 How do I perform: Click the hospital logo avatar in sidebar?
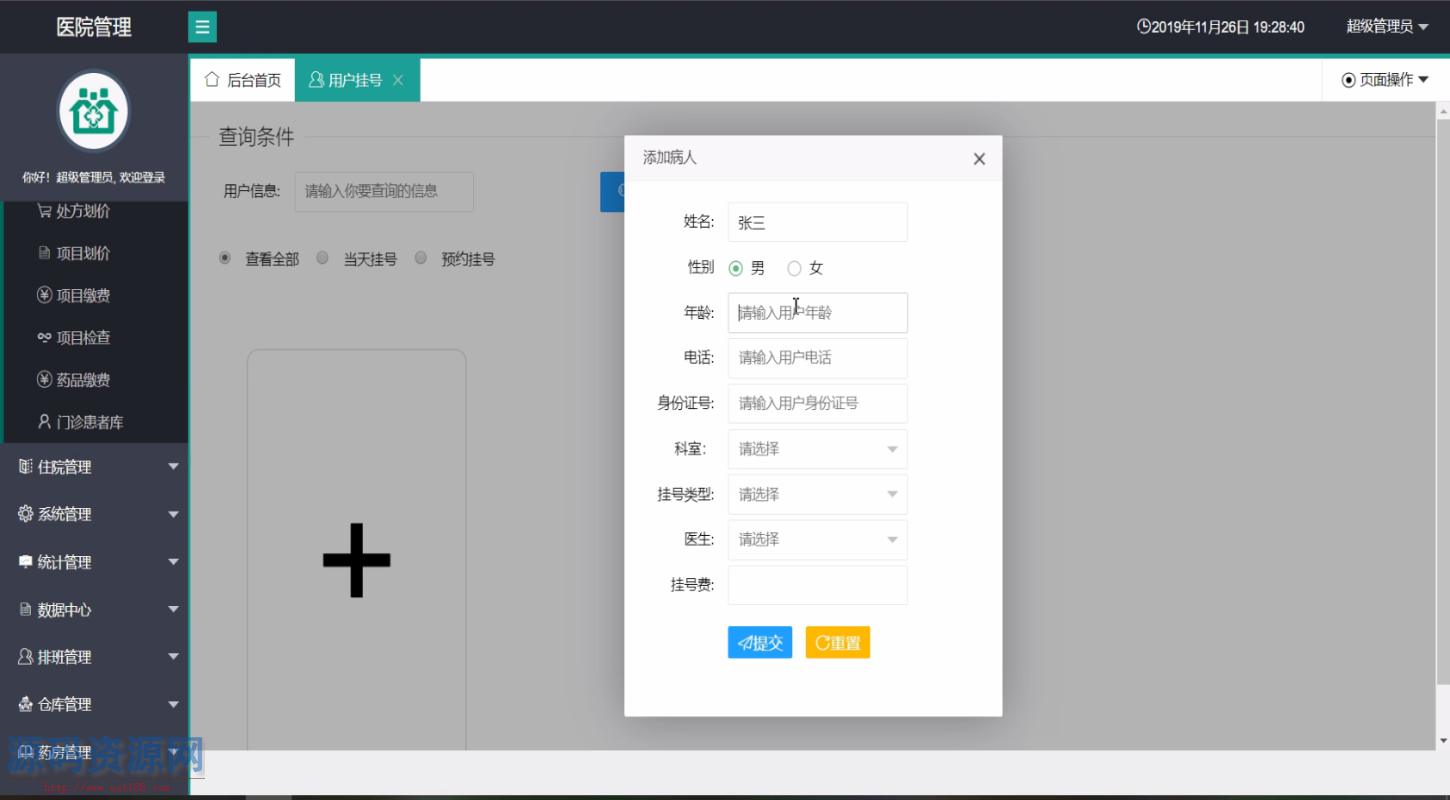point(94,112)
